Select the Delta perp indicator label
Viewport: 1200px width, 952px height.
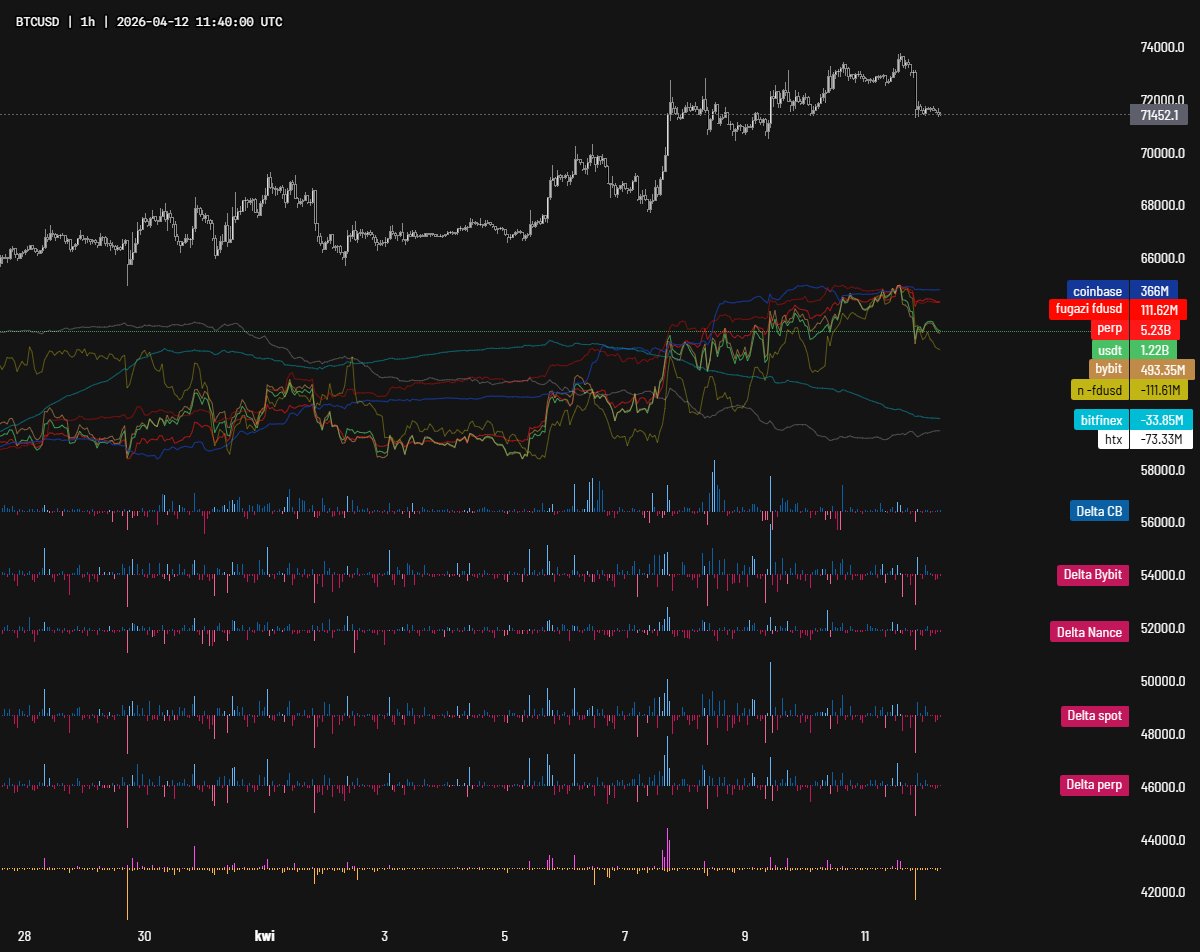tap(1093, 785)
